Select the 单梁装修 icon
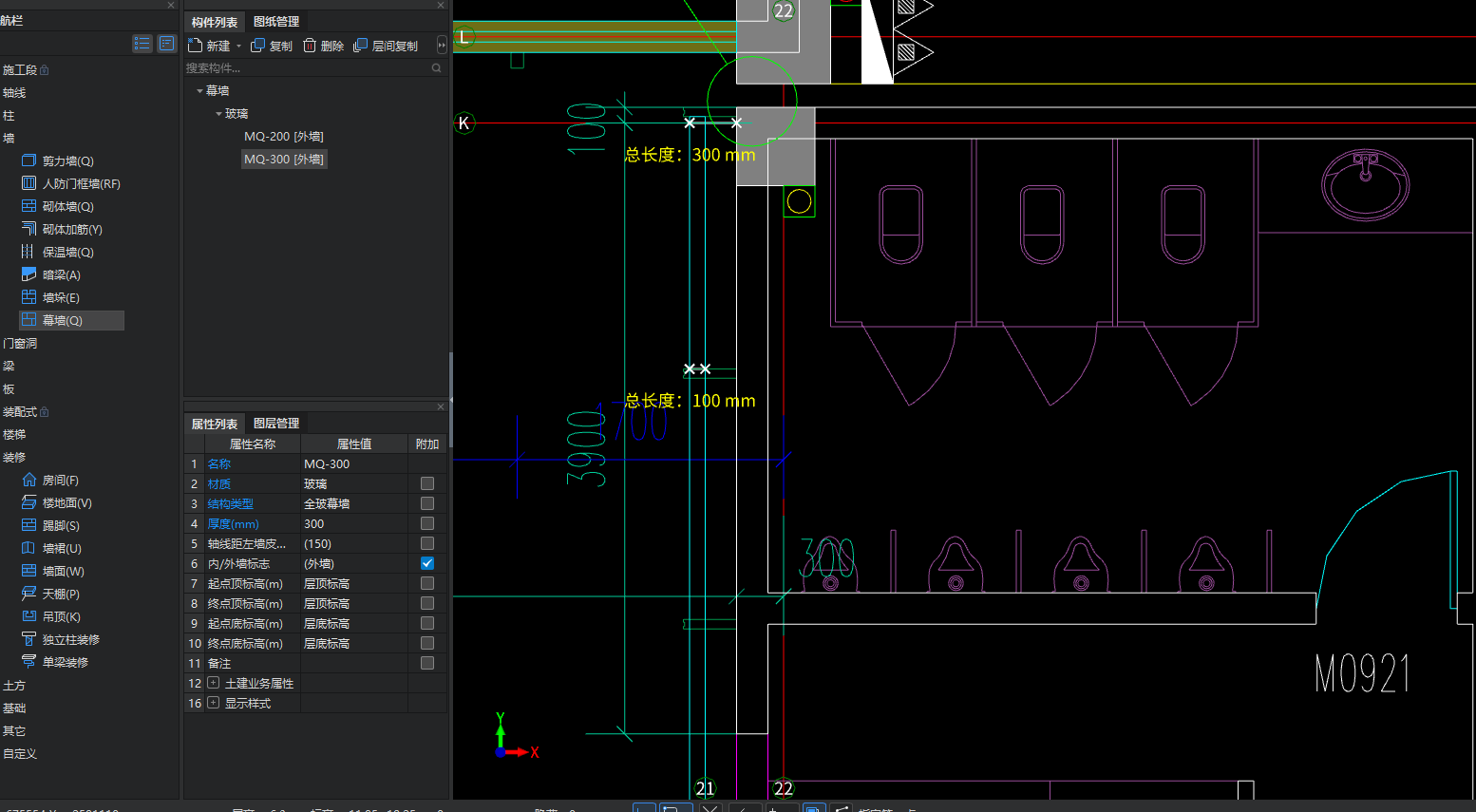This screenshot has width=1476, height=812. coord(28,662)
